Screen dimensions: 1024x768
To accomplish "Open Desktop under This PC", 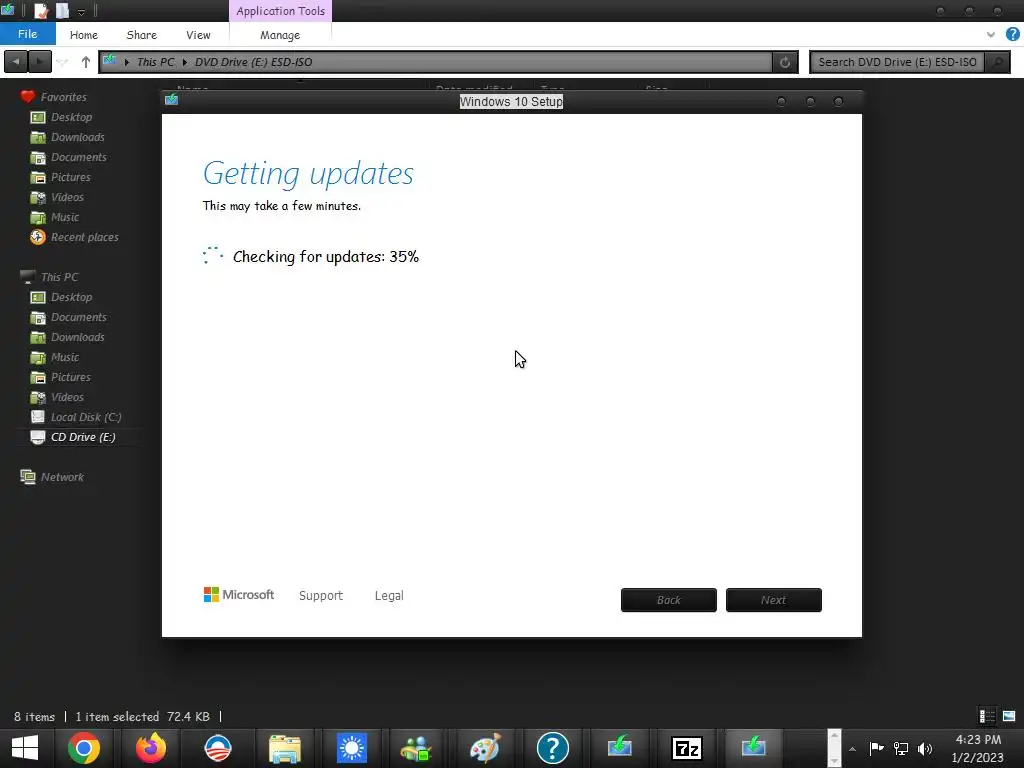I will point(71,297).
